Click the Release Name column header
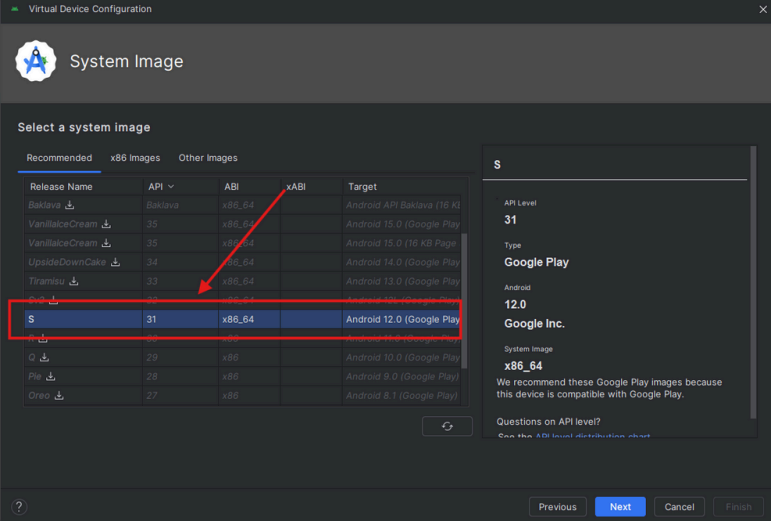 83,187
